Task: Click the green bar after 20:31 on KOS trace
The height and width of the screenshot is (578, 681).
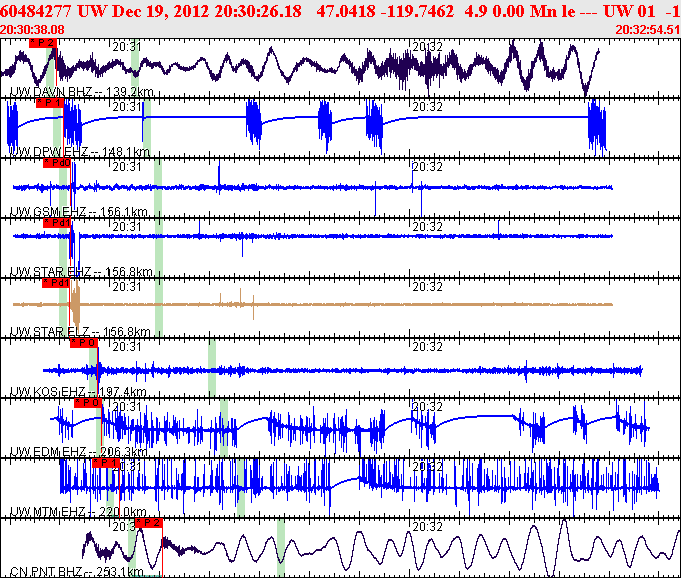Action: click(x=212, y=368)
